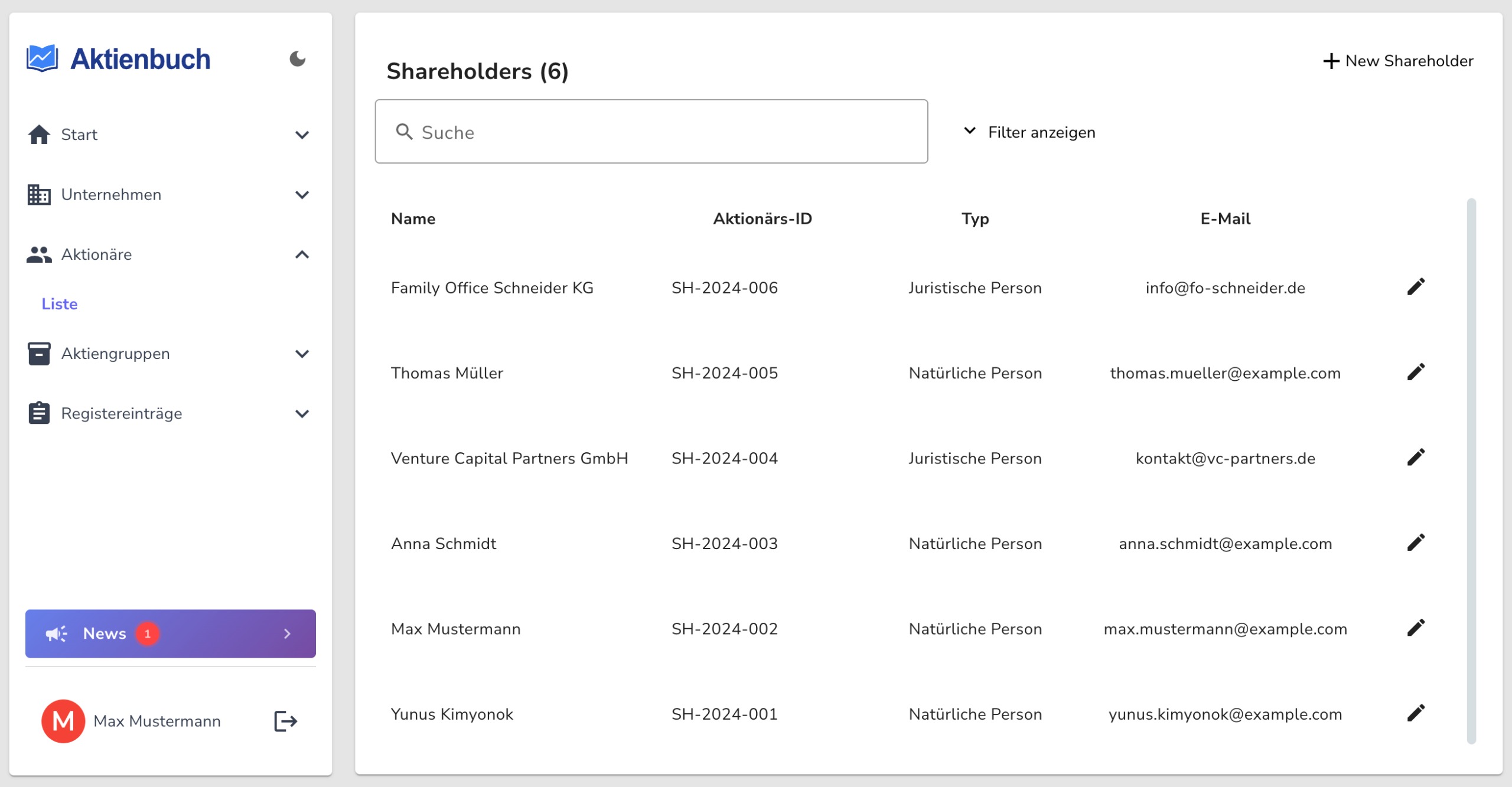Edit Venture Capital Partners GmbH entry
The height and width of the screenshot is (787, 1512).
[x=1416, y=458]
